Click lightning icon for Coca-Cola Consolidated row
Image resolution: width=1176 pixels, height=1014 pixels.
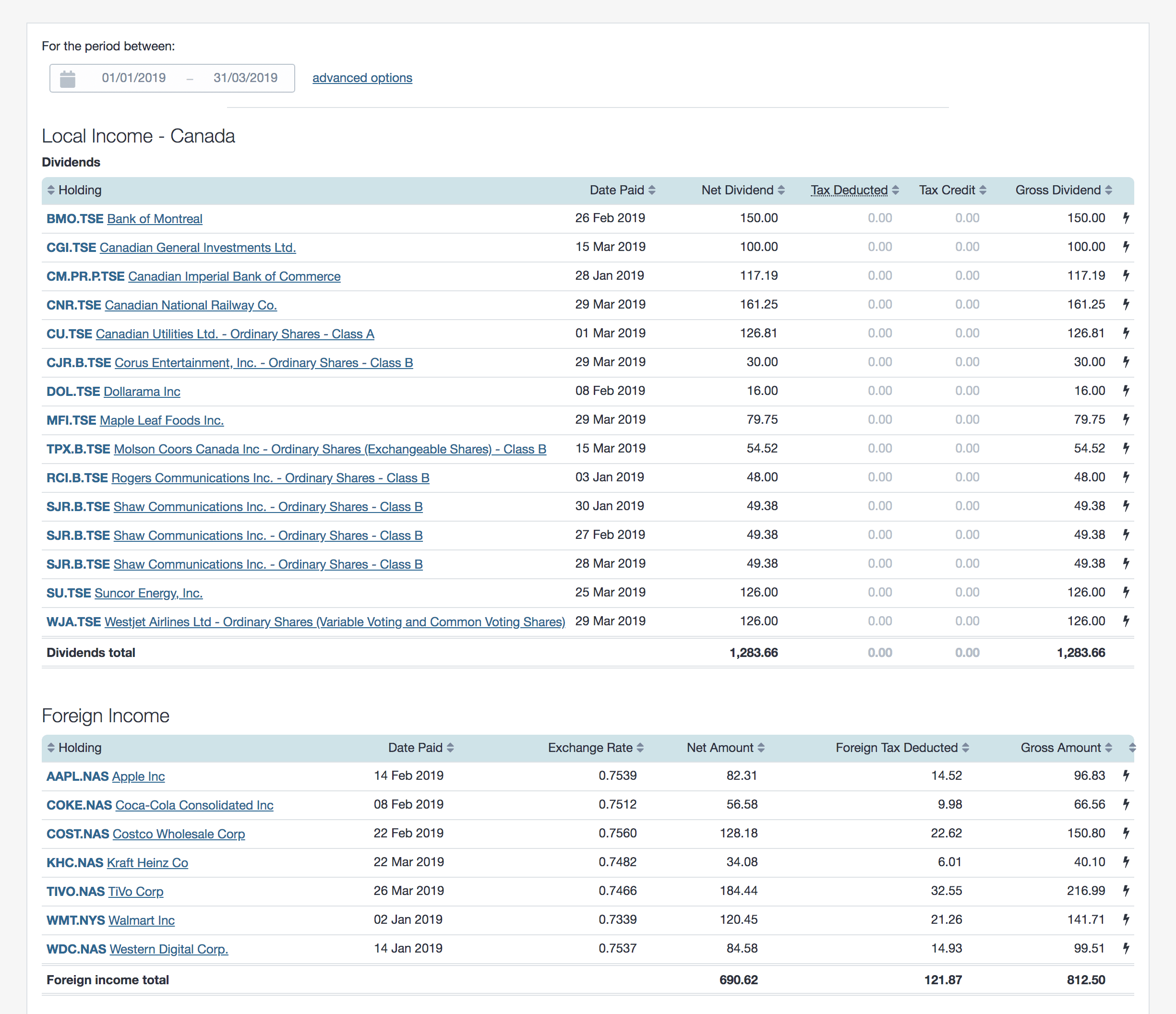[x=1126, y=805]
